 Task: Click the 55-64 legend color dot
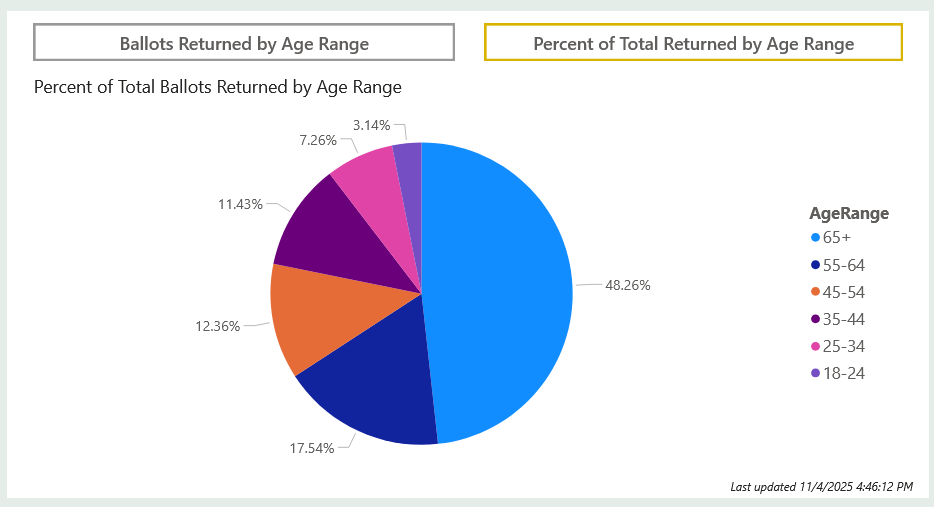[815, 265]
